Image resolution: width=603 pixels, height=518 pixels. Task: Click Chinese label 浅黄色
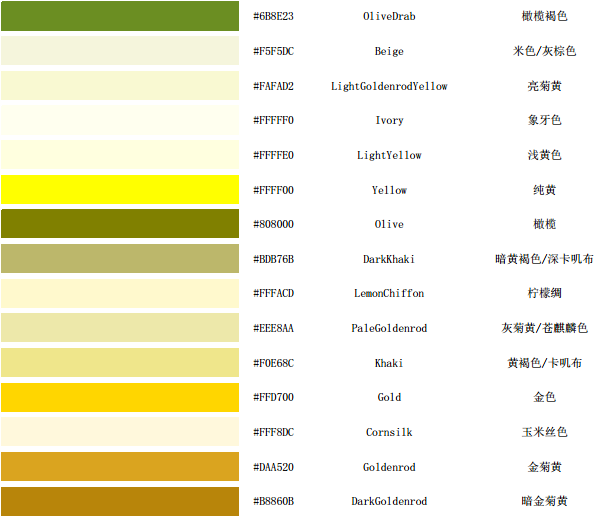[x=544, y=155]
